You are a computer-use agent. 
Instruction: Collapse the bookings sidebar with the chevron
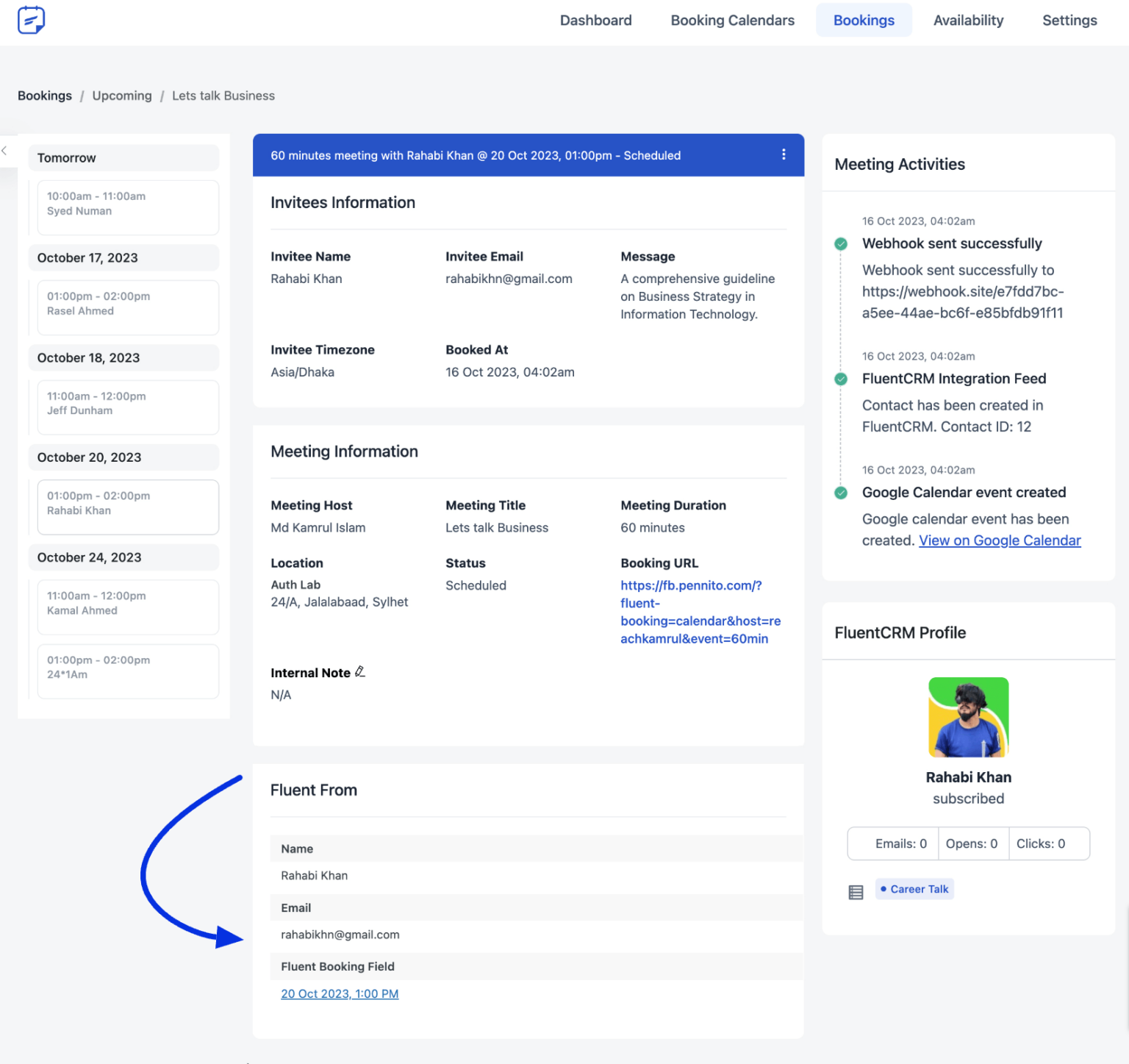[4, 151]
